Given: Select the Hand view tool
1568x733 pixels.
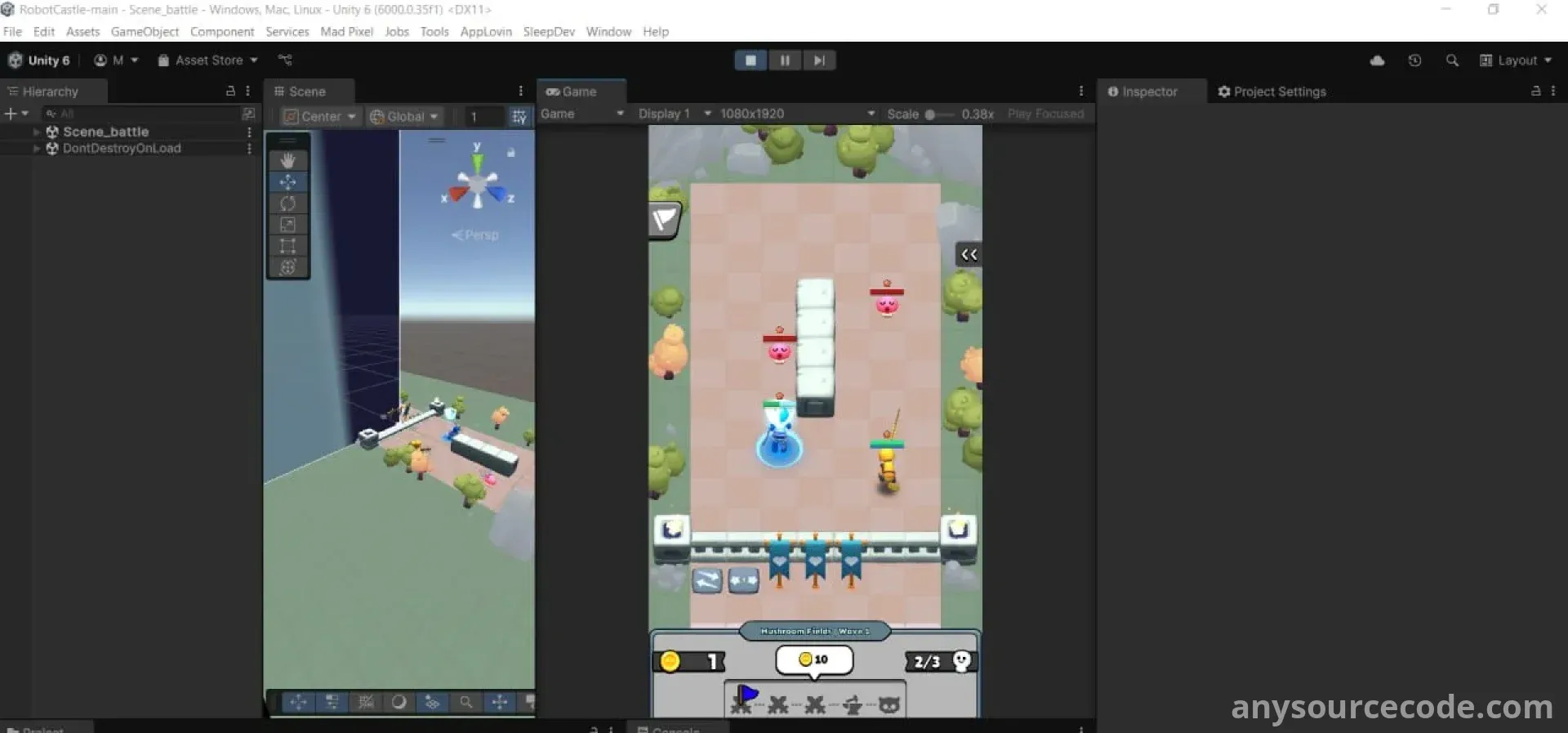Looking at the screenshot, I should (x=287, y=160).
